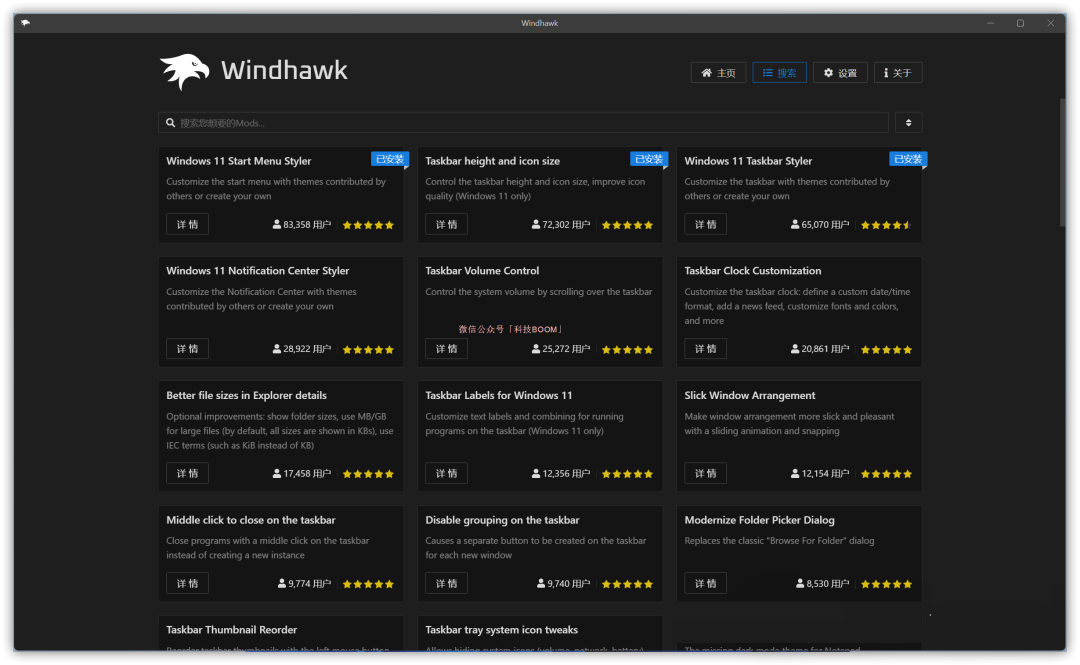
Task: Open the 主页 home tab
Action: [x=718, y=73]
